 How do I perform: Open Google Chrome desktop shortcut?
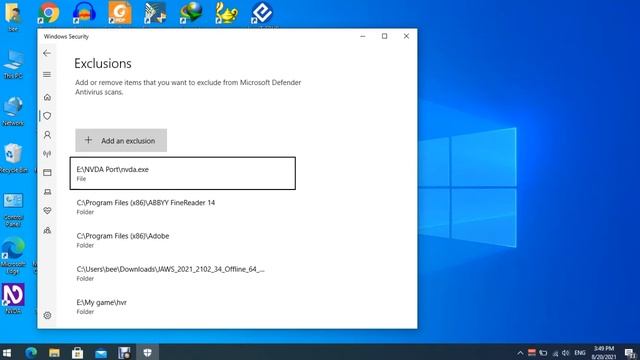pos(49,13)
